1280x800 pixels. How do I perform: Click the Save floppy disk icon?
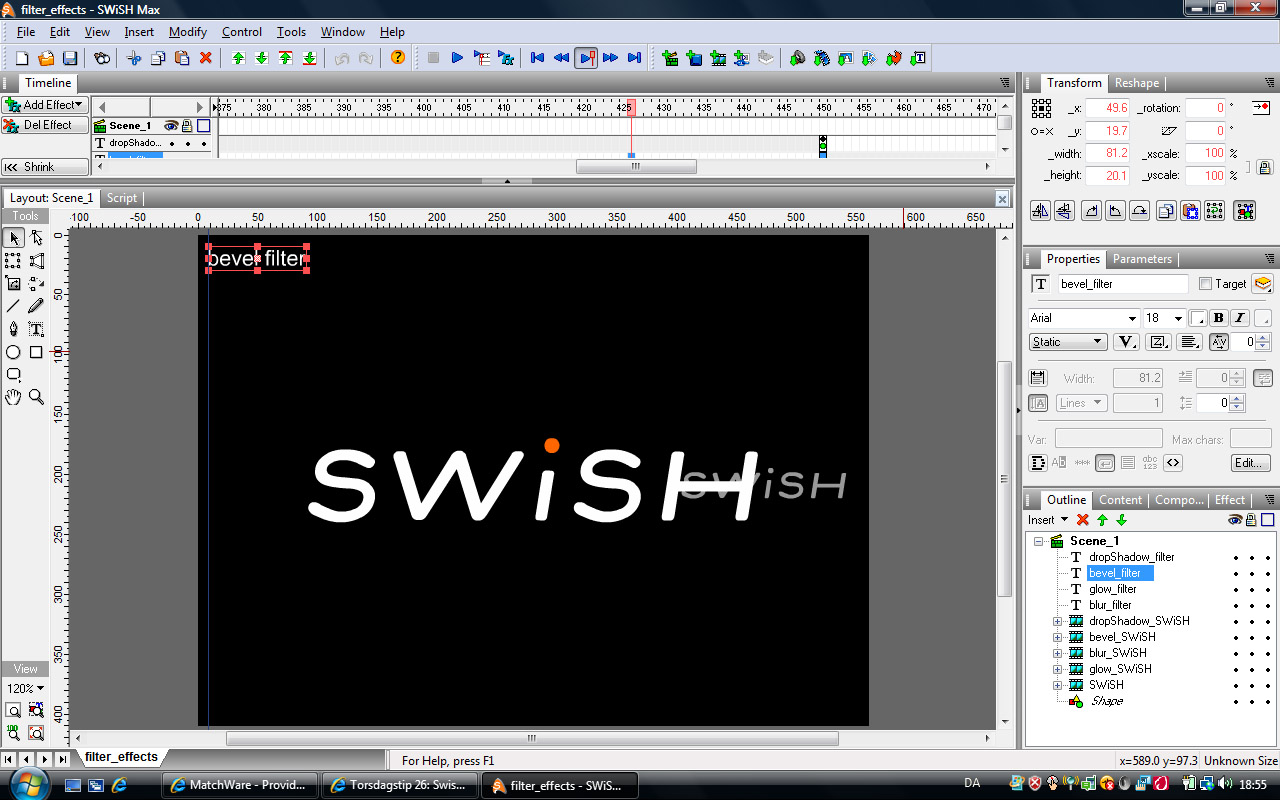click(70, 58)
